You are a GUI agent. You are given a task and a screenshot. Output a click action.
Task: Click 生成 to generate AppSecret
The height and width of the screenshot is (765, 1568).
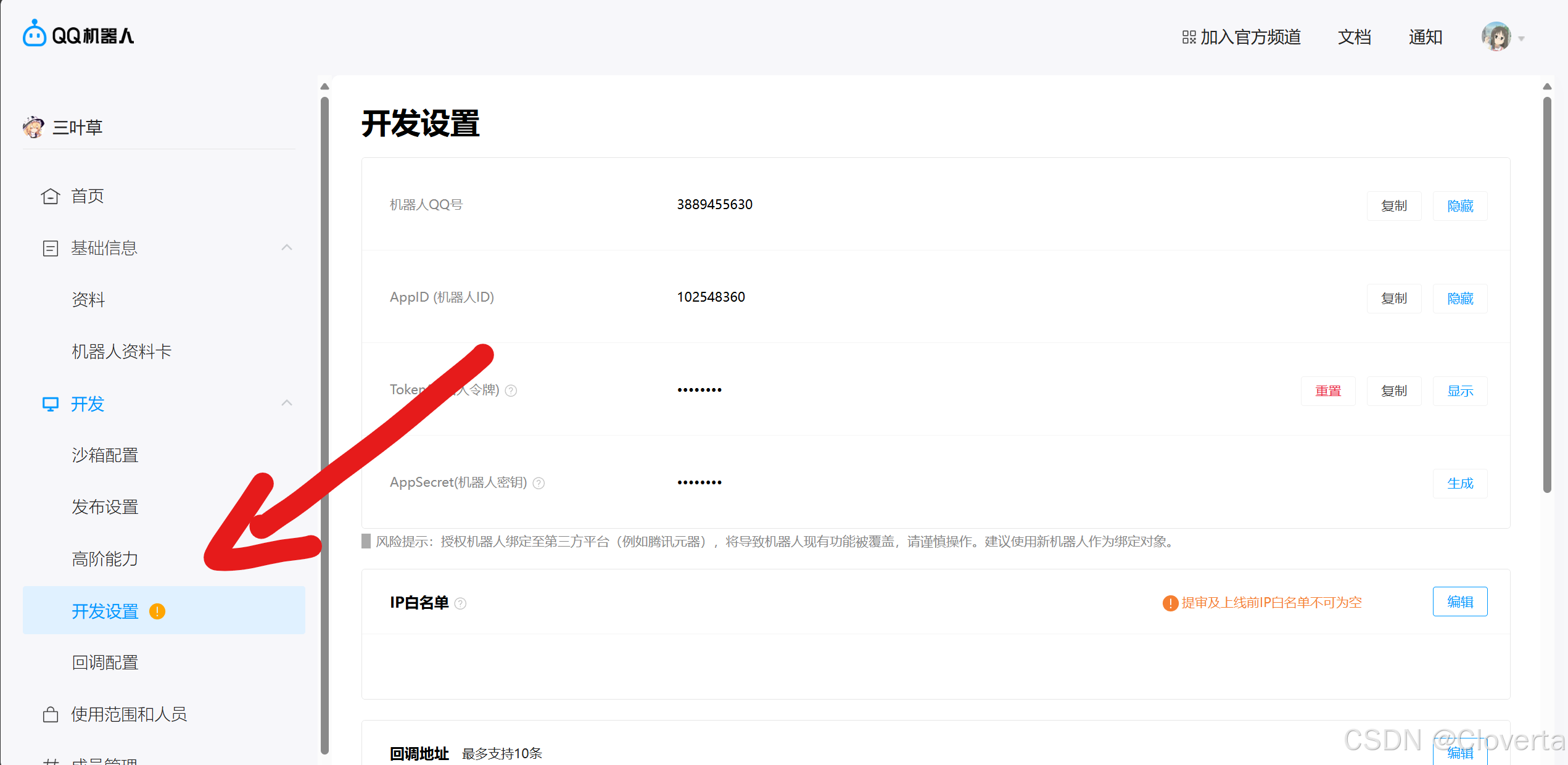(1459, 484)
